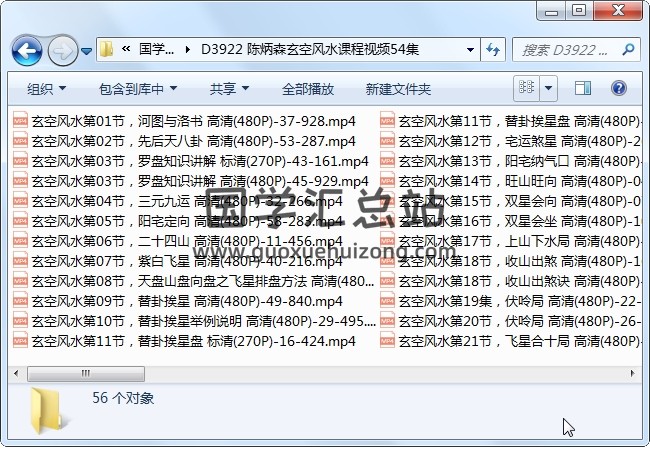
Task: Select file 玄空风水第05节，阳宅定向
Action: click(178, 221)
